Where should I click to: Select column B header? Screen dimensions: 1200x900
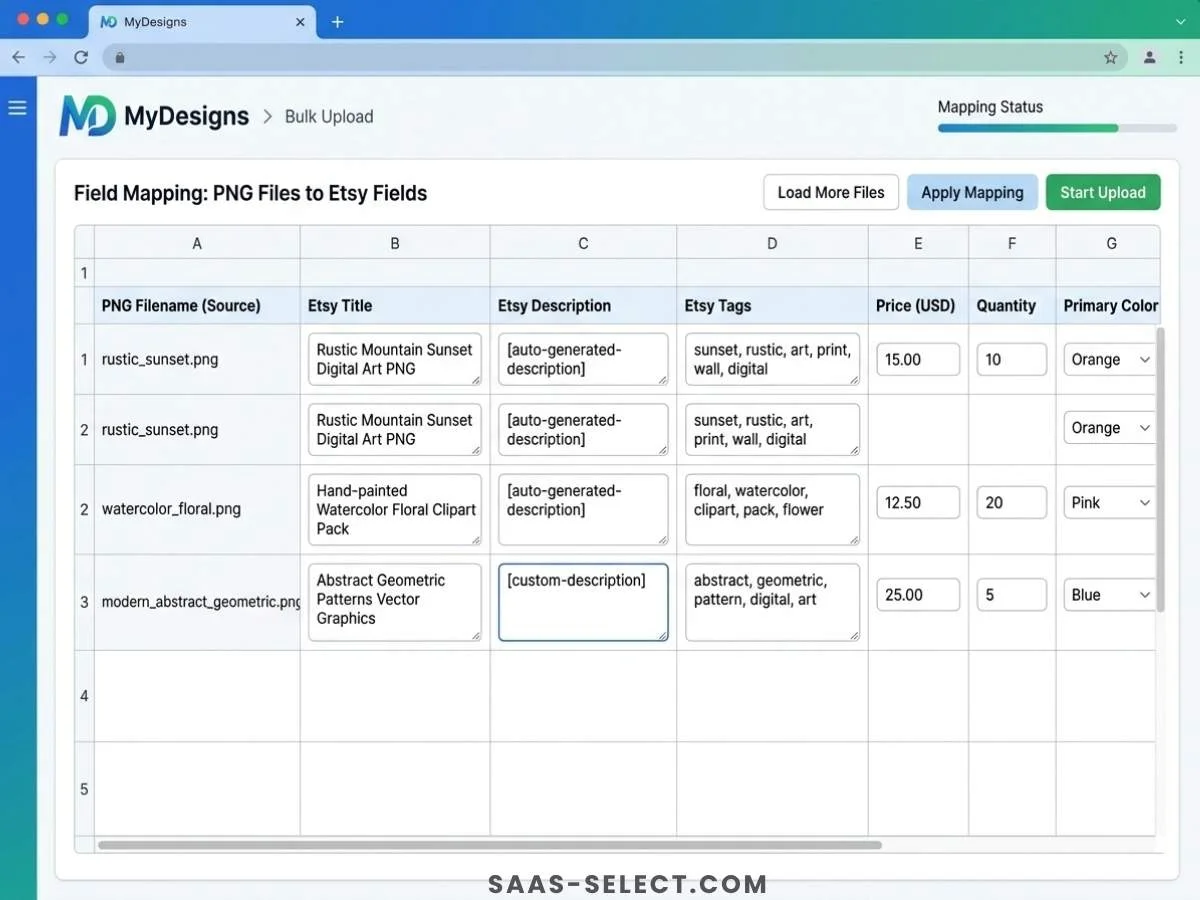pos(395,243)
